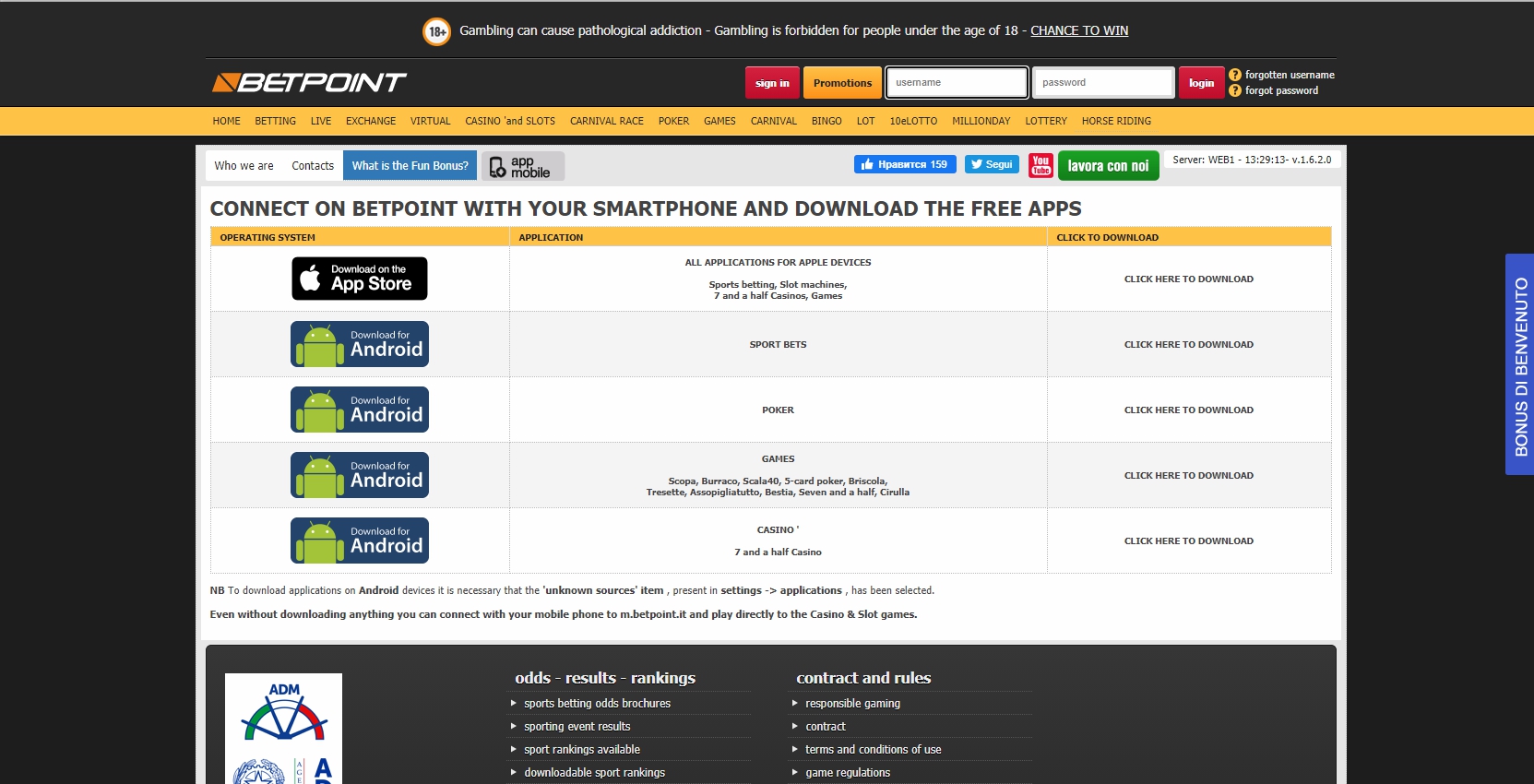1534x784 pixels.
Task: Open the HOME menu item
Action: point(226,121)
